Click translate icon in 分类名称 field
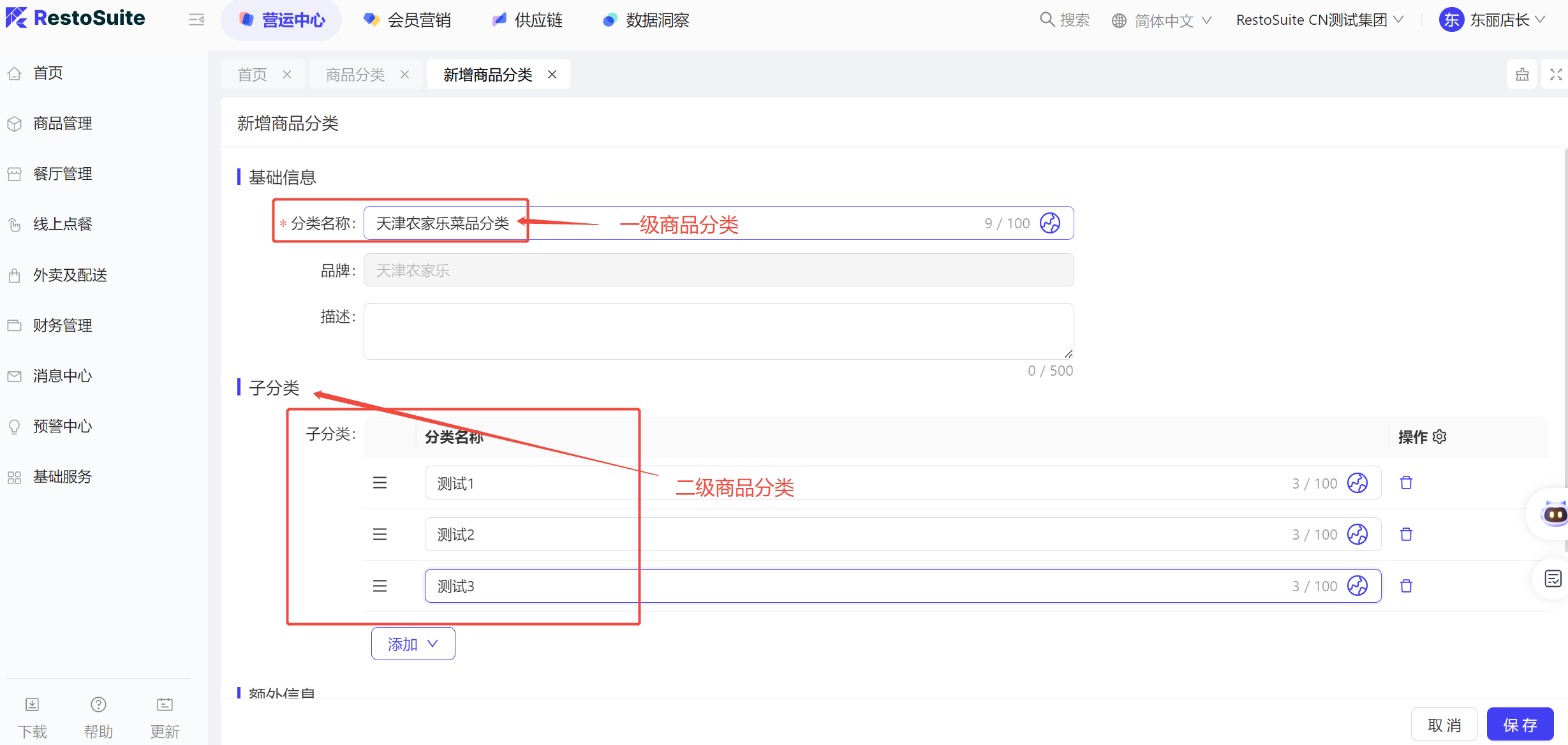The width and height of the screenshot is (1568, 745). pyautogui.click(x=1050, y=223)
